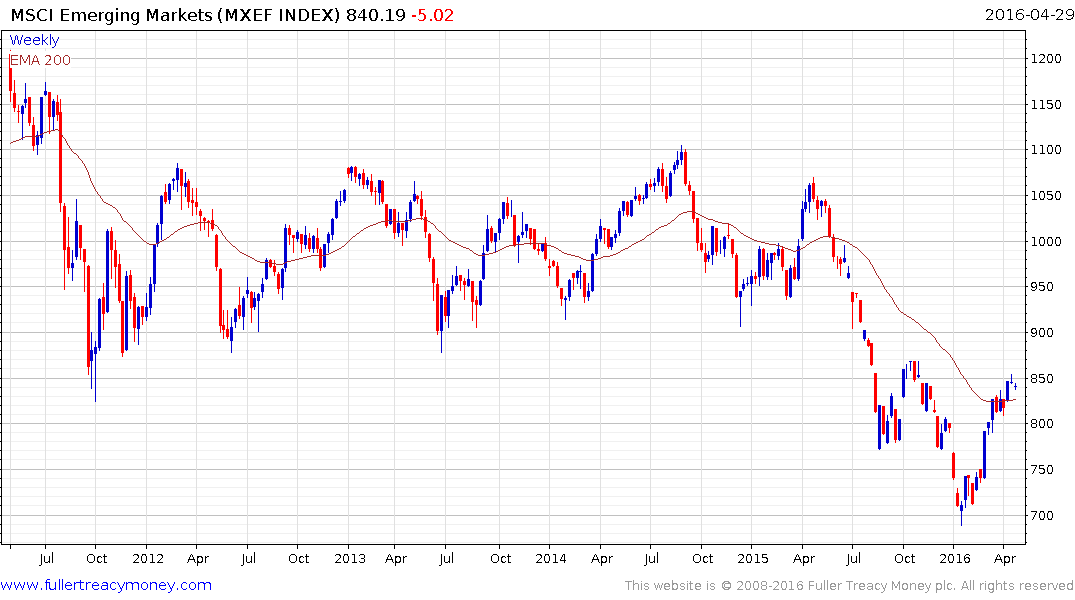Image resolution: width=1075 pixels, height=600 pixels.
Task: Click the 1200 price axis label
Action: [x=1046, y=59]
